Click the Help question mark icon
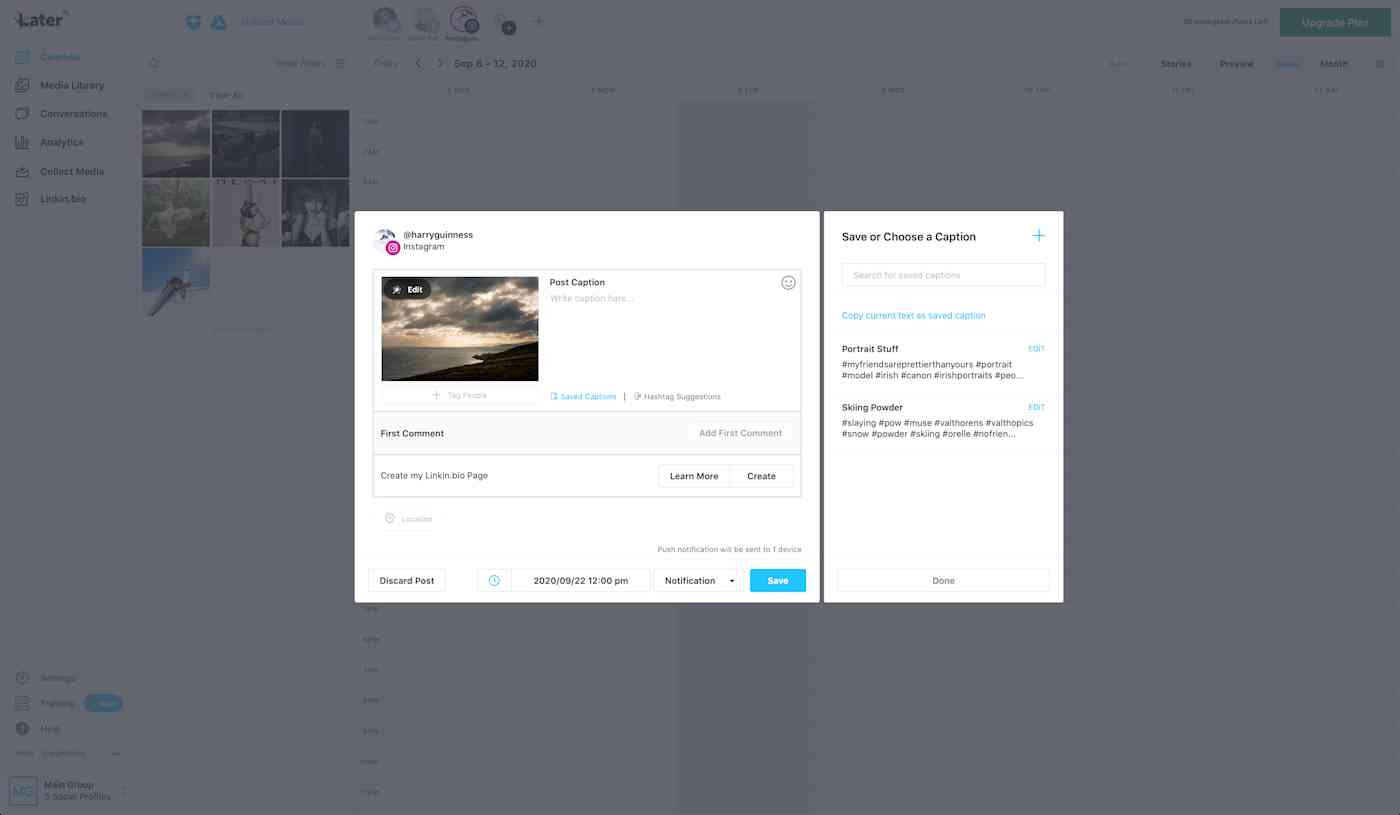 click(22, 729)
